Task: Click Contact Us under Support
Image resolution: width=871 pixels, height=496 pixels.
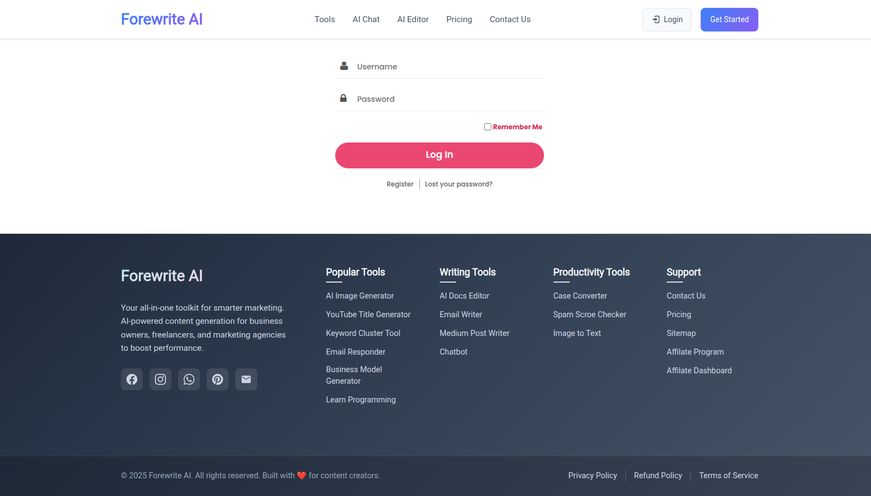Action: click(686, 296)
